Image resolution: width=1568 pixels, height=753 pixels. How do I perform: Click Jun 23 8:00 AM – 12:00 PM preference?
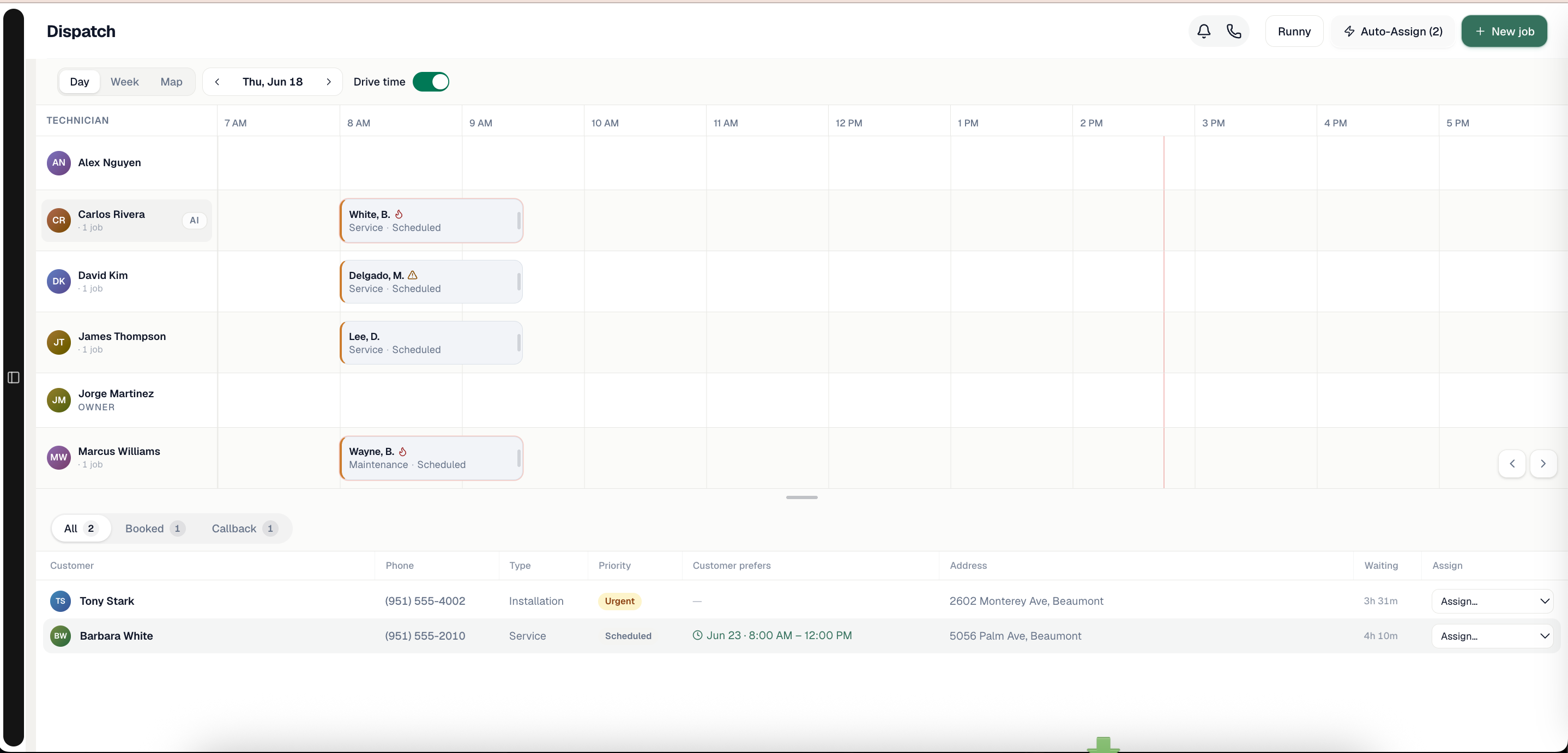point(779,635)
